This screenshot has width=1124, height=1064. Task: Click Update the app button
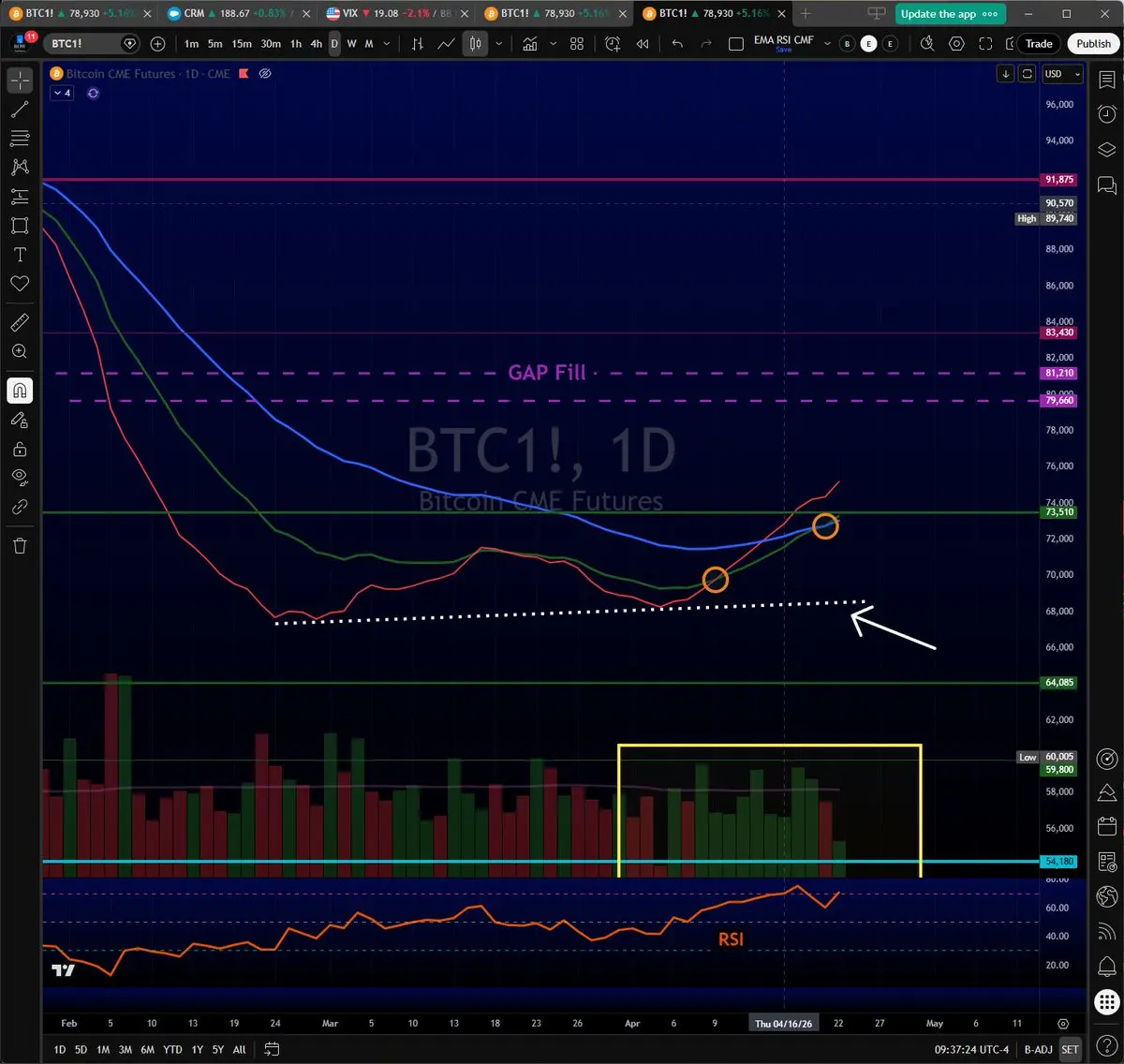click(950, 14)
